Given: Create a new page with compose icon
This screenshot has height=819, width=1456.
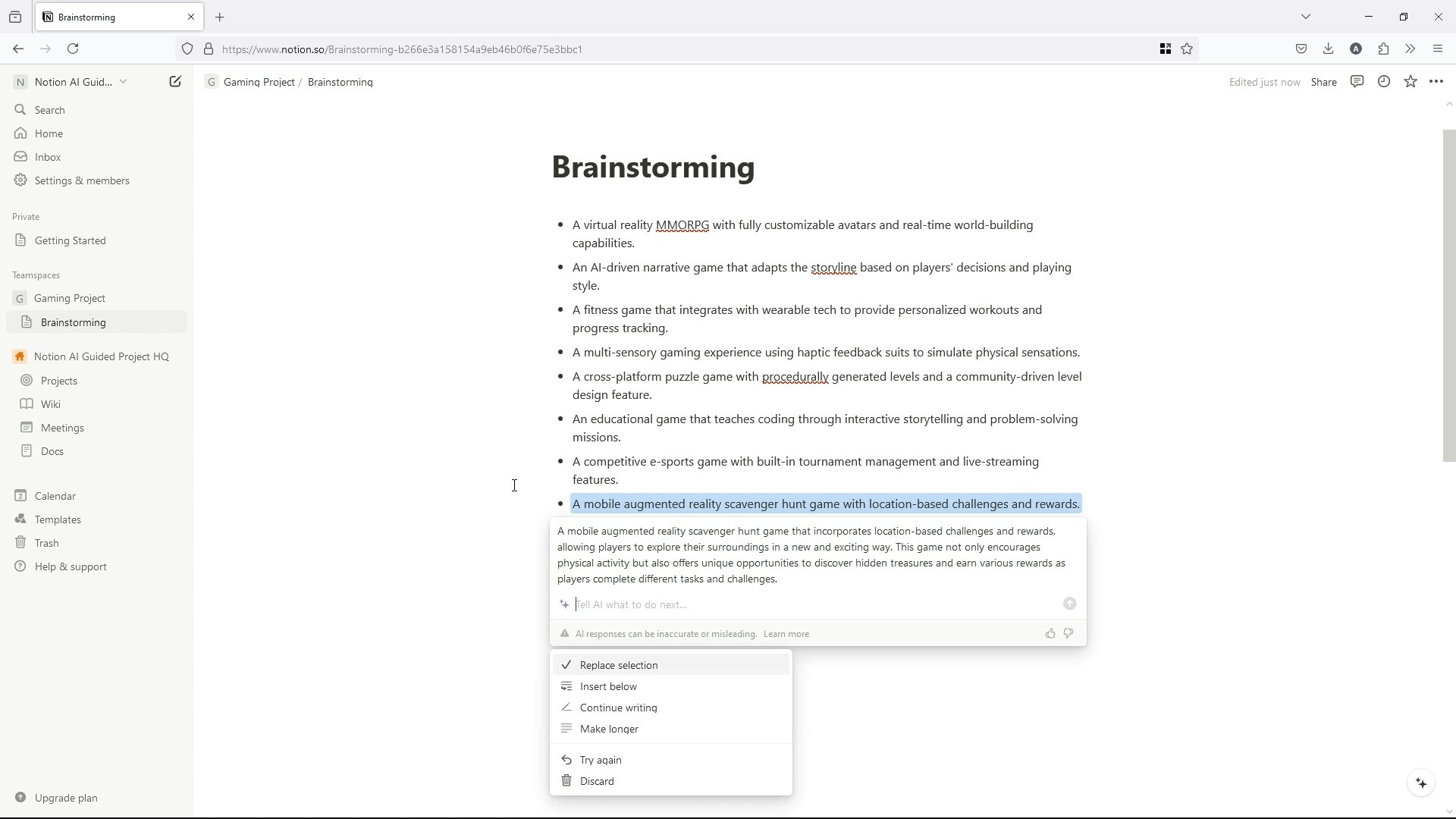Looking at the screenshot, I should point(175,82).
